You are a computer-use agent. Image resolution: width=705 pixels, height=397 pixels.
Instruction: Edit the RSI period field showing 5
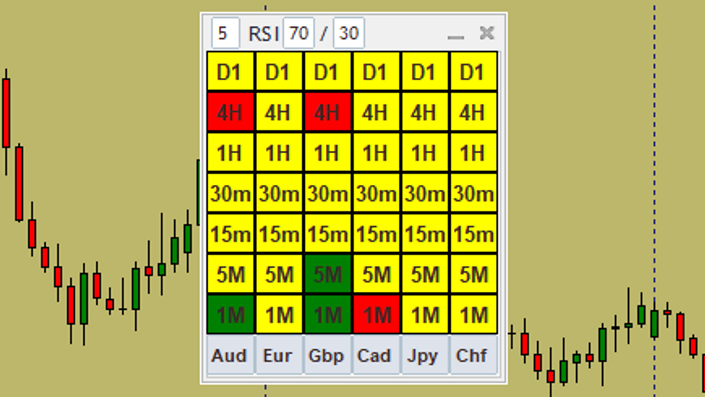[225, 33]
